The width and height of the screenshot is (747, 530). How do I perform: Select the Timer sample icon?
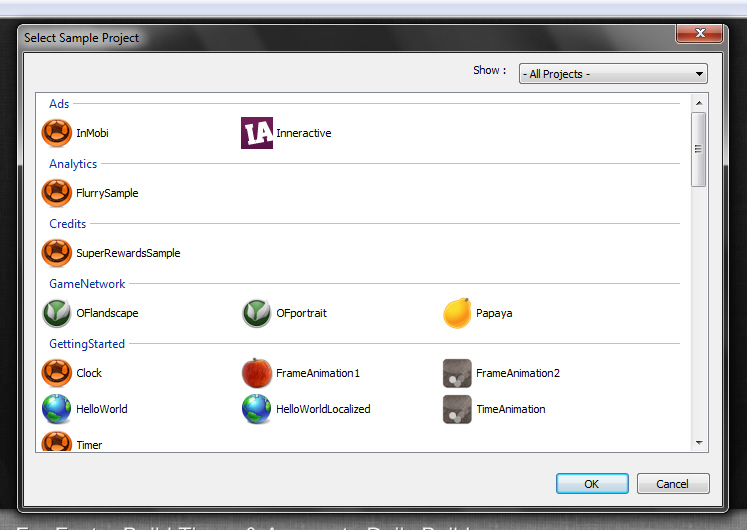pyautogui.click(x=57, y=441)
